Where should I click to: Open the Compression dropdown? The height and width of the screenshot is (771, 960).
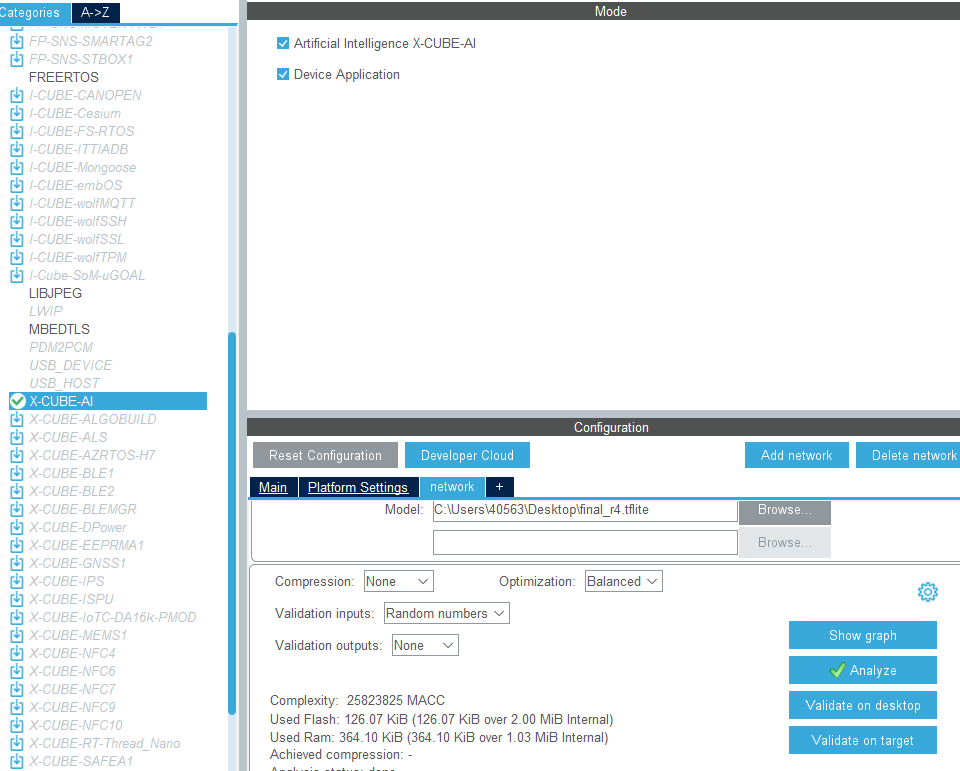[399, 581]
